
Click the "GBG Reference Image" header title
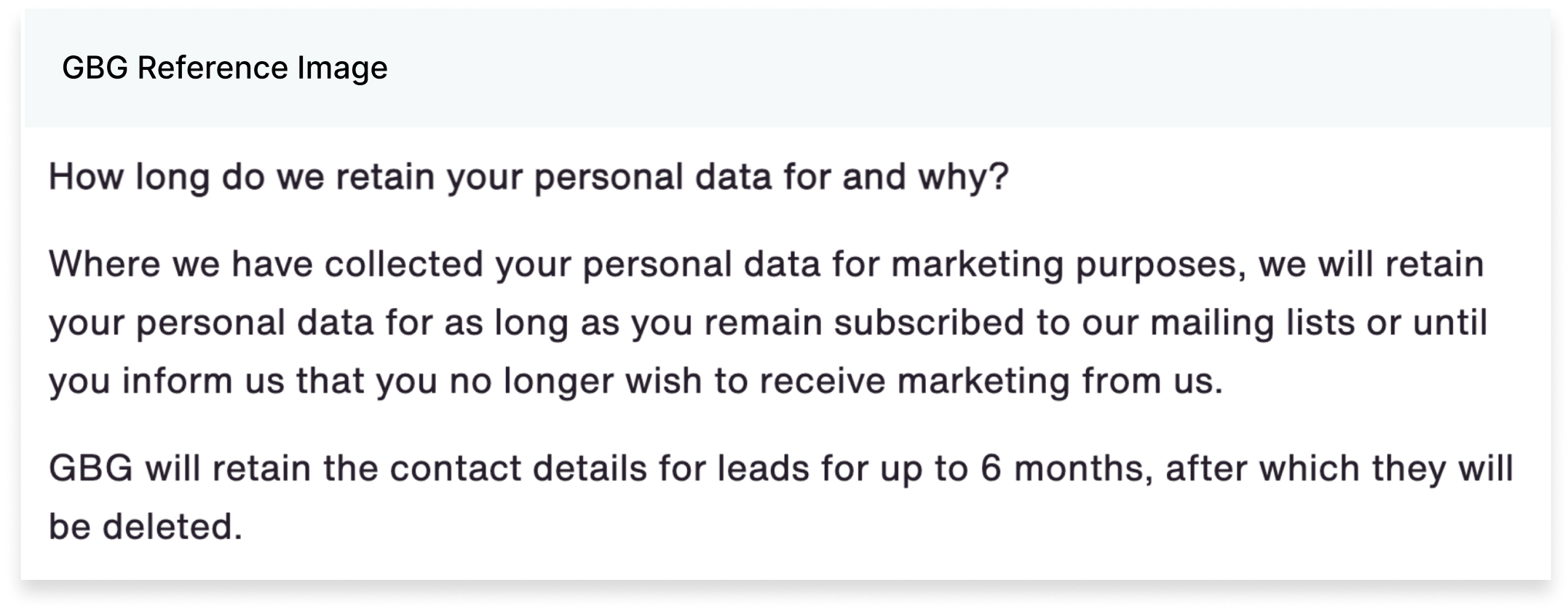pyautogui.click(x=225, y=68)
